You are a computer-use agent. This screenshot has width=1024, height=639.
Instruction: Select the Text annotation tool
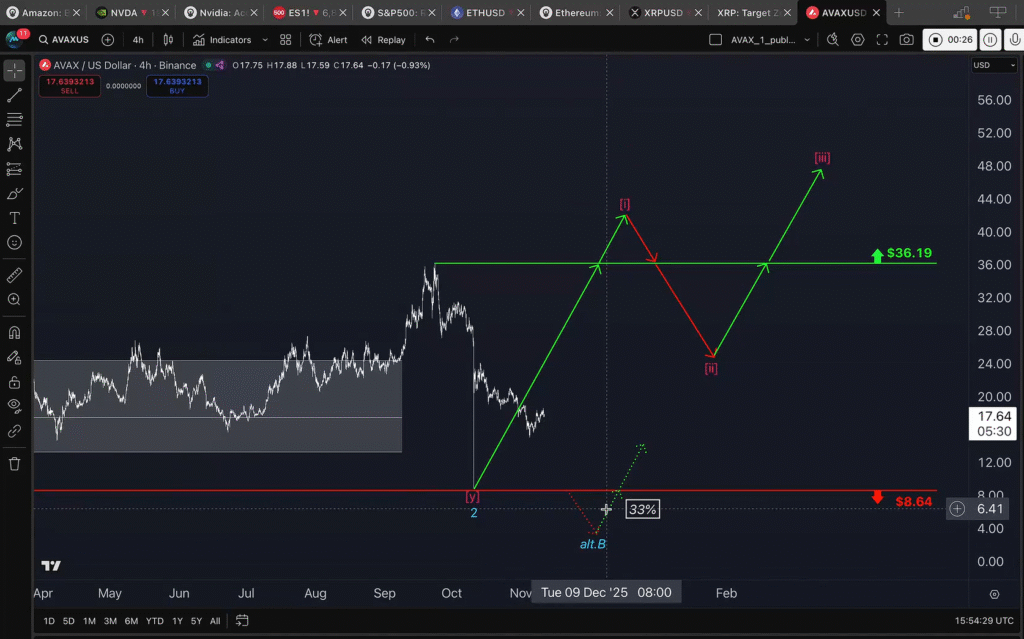pos(15,218)
